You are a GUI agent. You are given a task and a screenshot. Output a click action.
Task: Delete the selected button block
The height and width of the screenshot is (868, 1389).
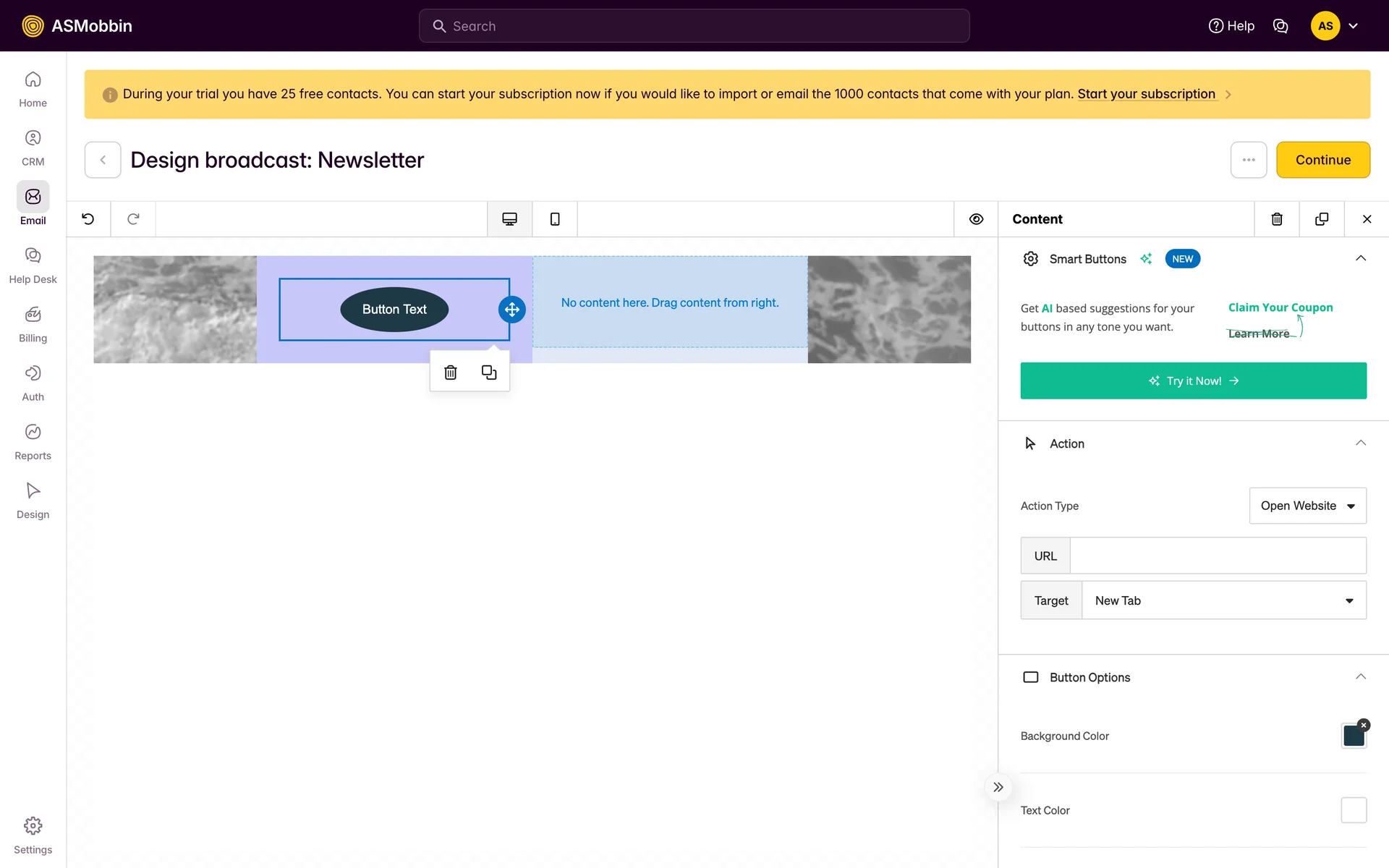pos(450,373)
